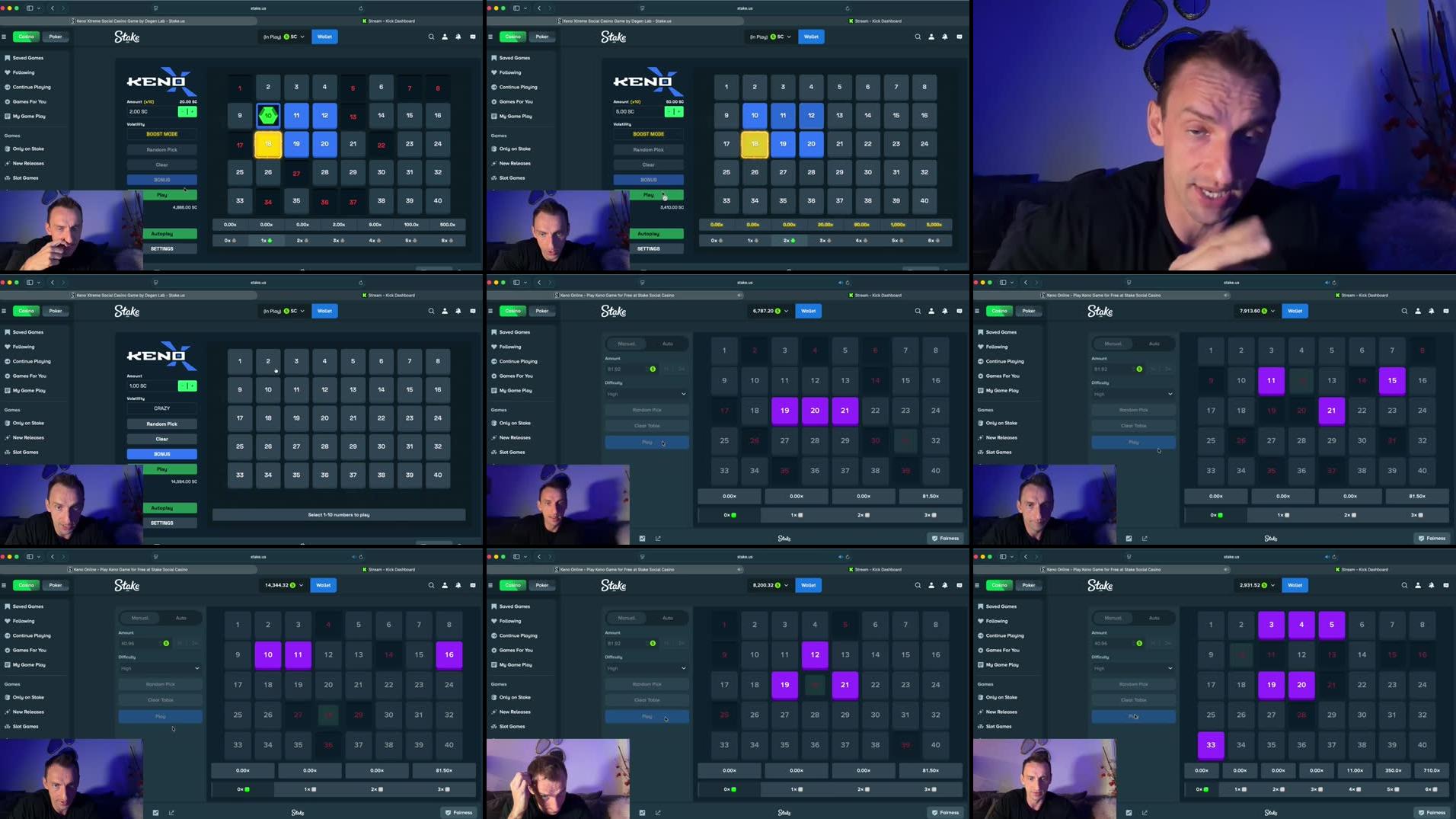Deselect purple tile 15 in the 7,913.60 window
This screenshot has width=1456, height=819.
point(1392,380)
